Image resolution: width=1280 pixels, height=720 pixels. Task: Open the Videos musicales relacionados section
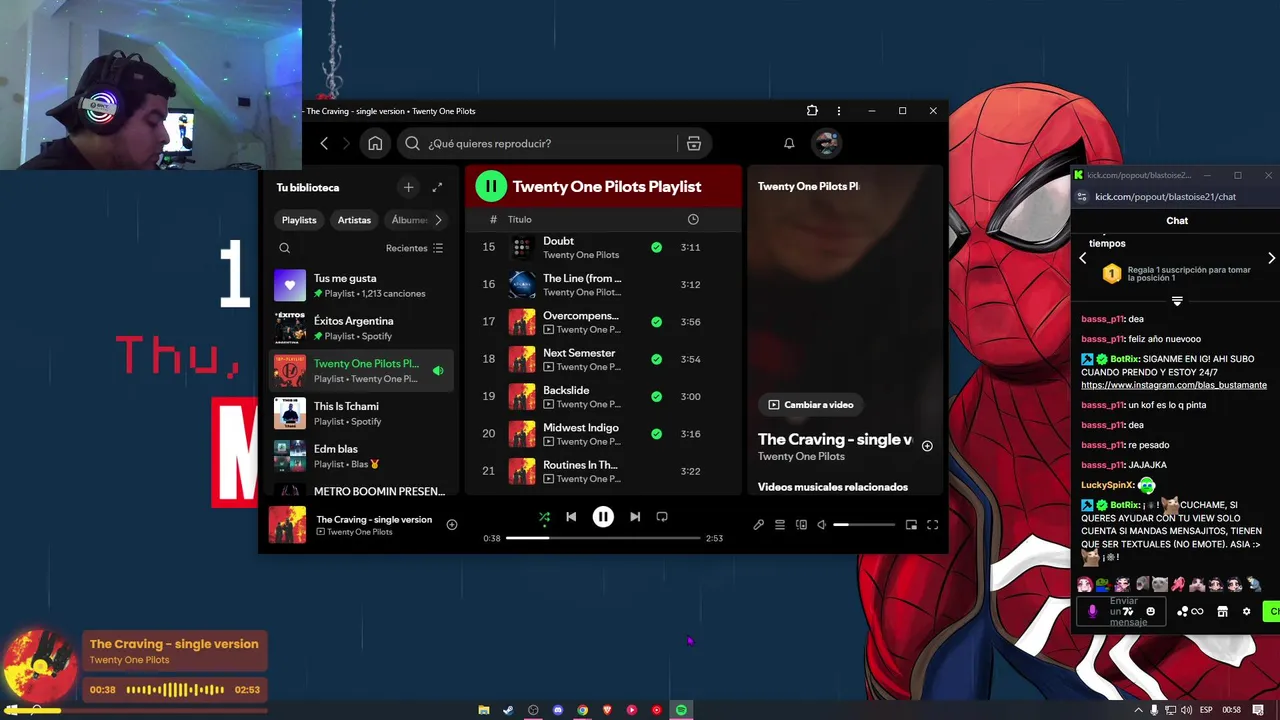pos(833,487)
